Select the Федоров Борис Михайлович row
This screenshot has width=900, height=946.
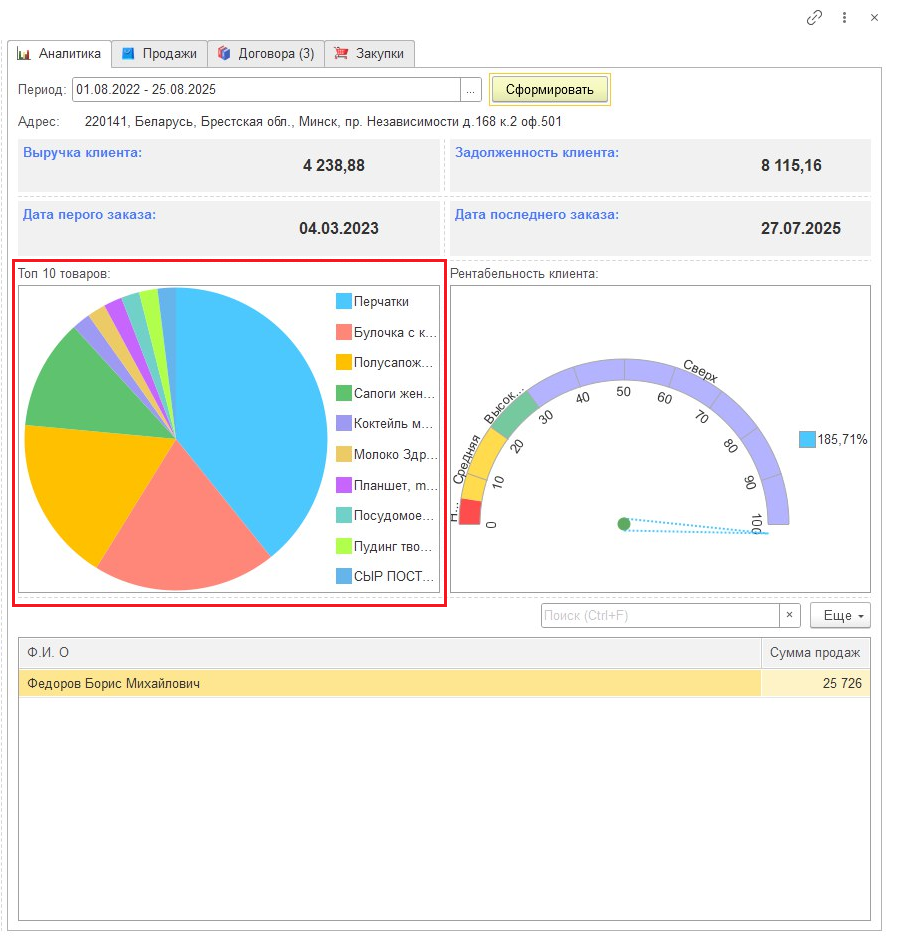[390, 683]
